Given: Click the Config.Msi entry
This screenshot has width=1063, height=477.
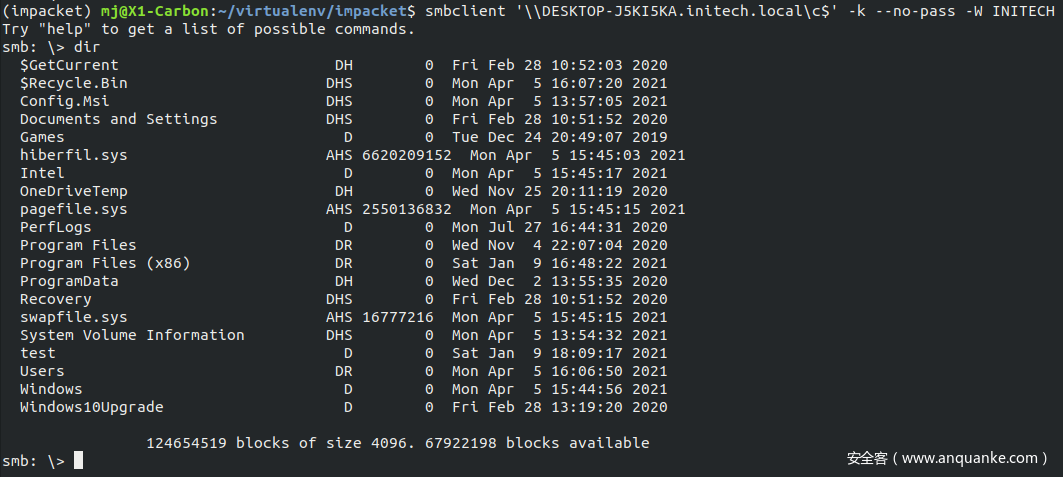Looking at the screenshot, I should coord(64,101).
